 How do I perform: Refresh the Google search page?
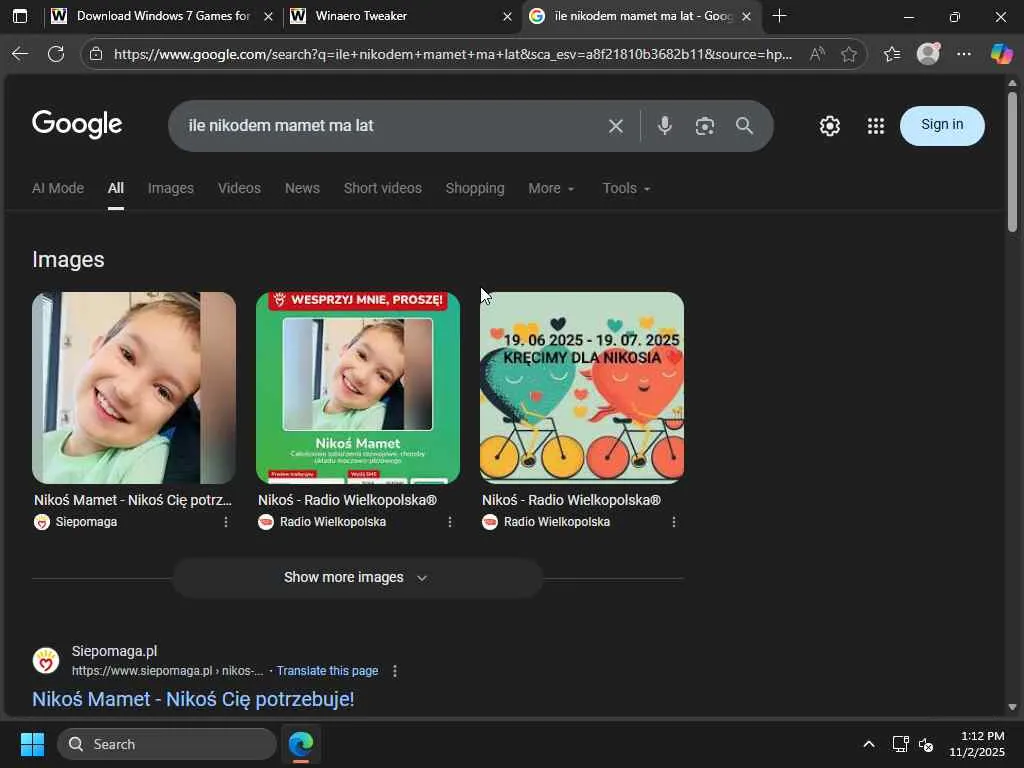(x=56, y=54)
